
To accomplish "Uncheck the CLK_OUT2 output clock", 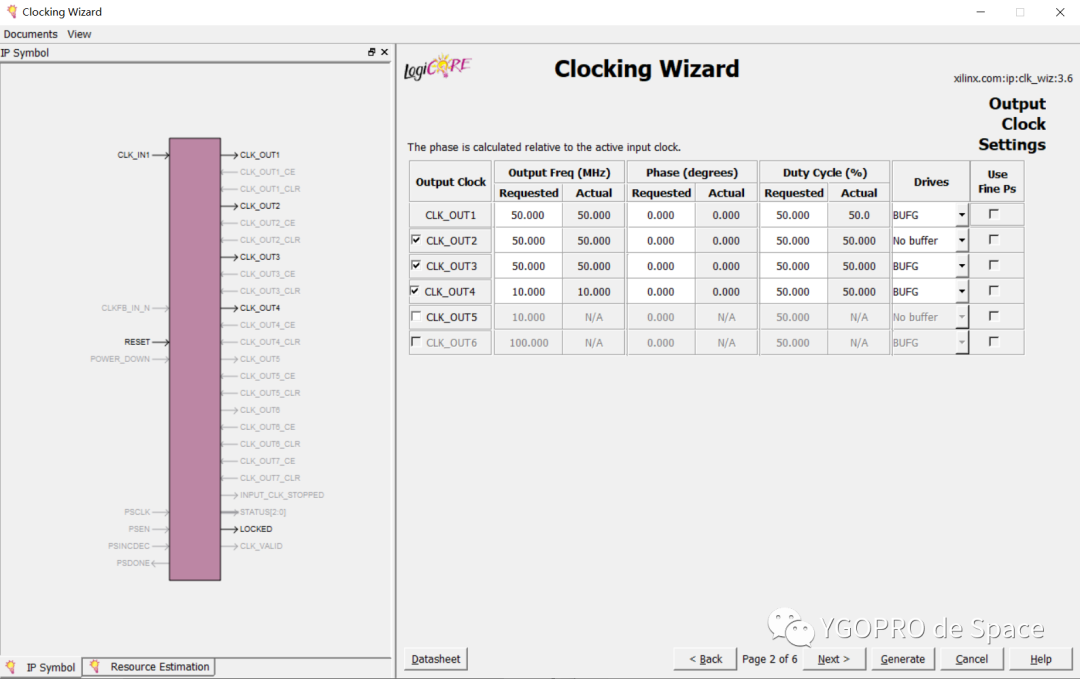I will [x=416, y=240].
